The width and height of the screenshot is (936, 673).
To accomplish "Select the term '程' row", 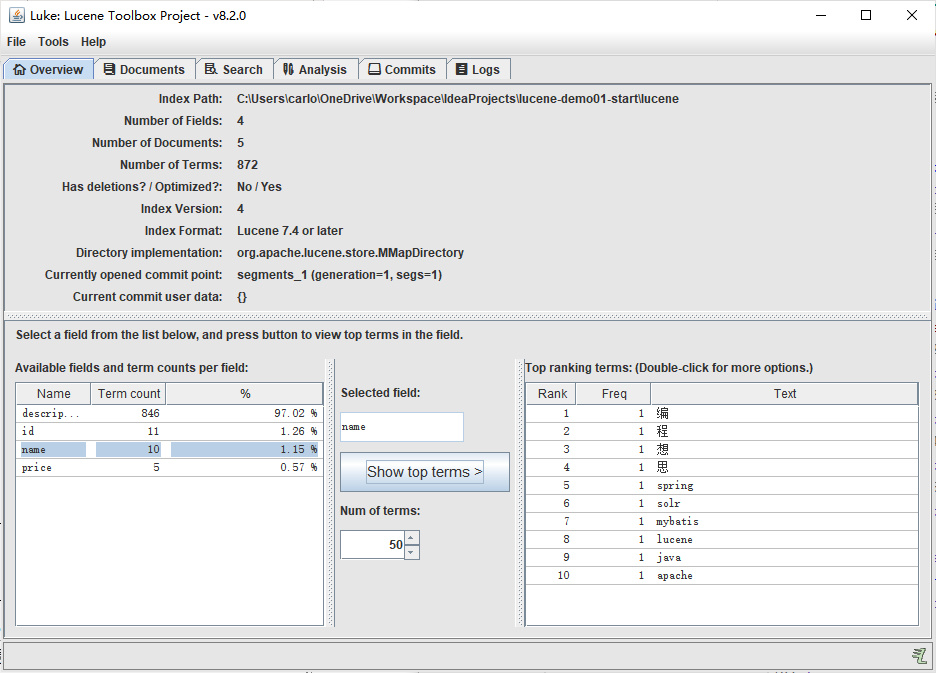I will [x=722, y=431].
